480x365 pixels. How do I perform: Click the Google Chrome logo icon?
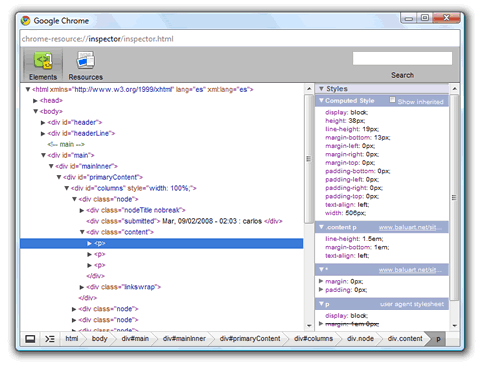click(x=25, y=21)
